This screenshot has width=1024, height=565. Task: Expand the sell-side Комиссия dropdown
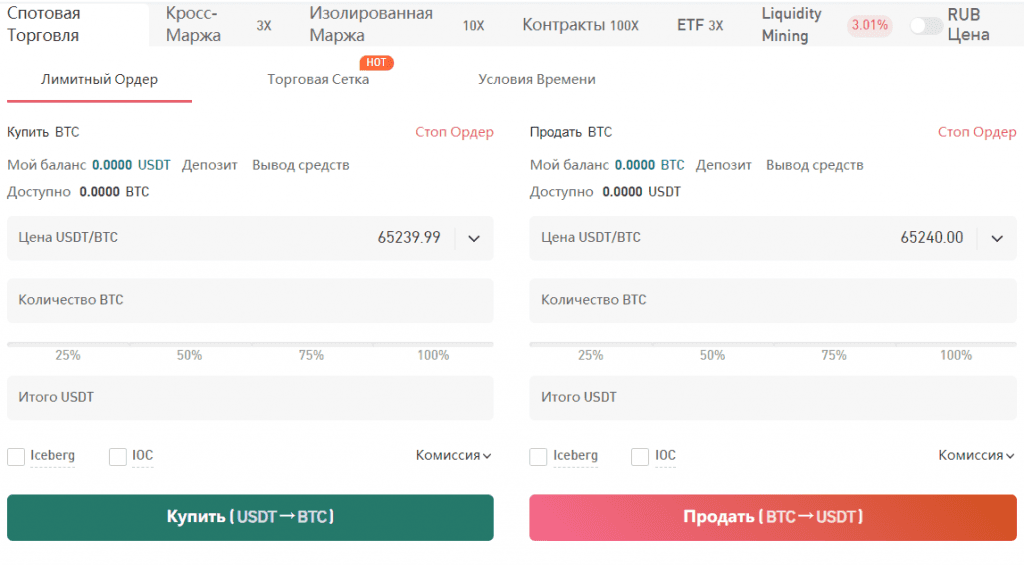coord(976,455)
